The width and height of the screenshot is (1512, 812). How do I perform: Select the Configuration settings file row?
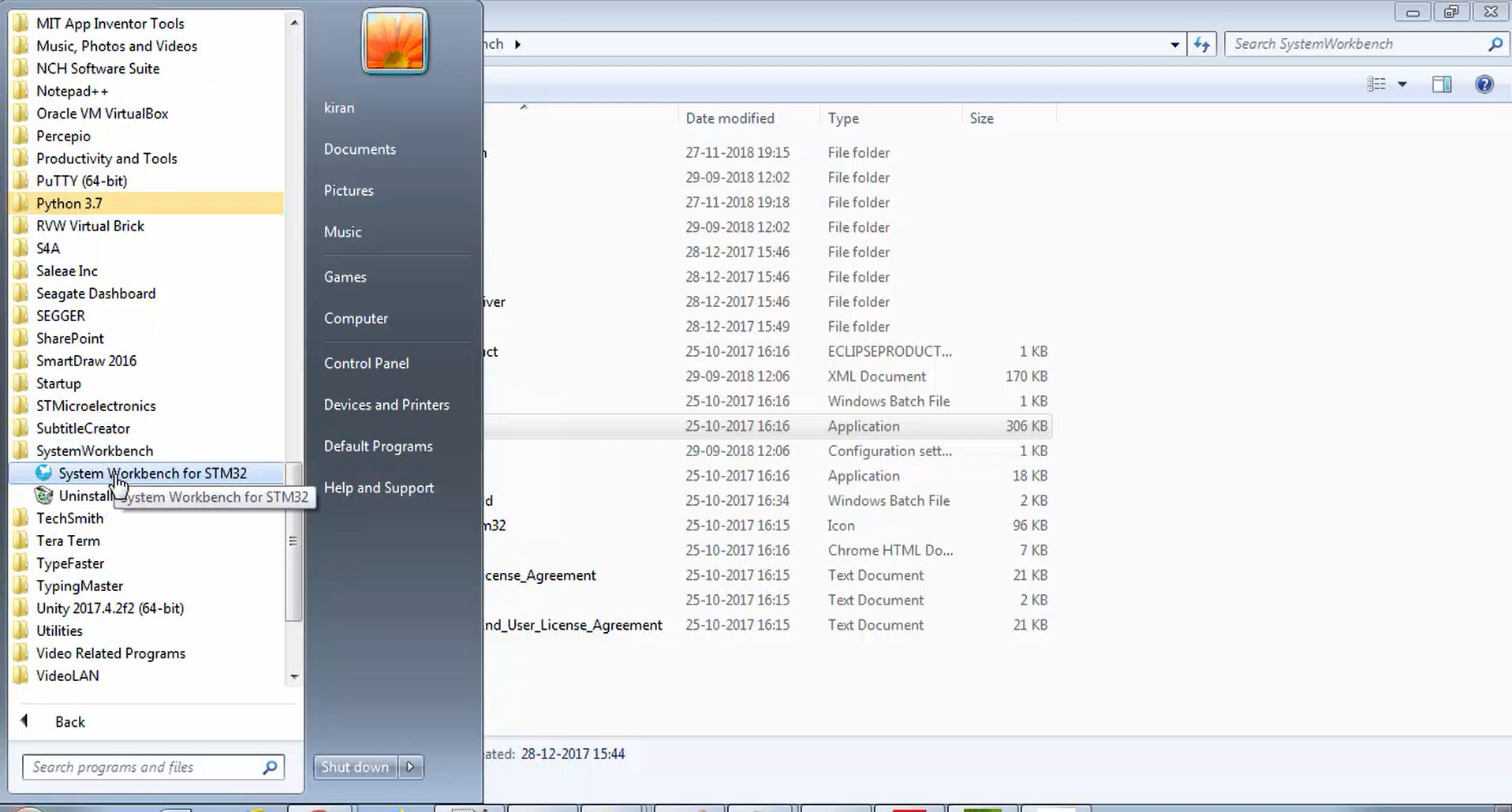768,451
